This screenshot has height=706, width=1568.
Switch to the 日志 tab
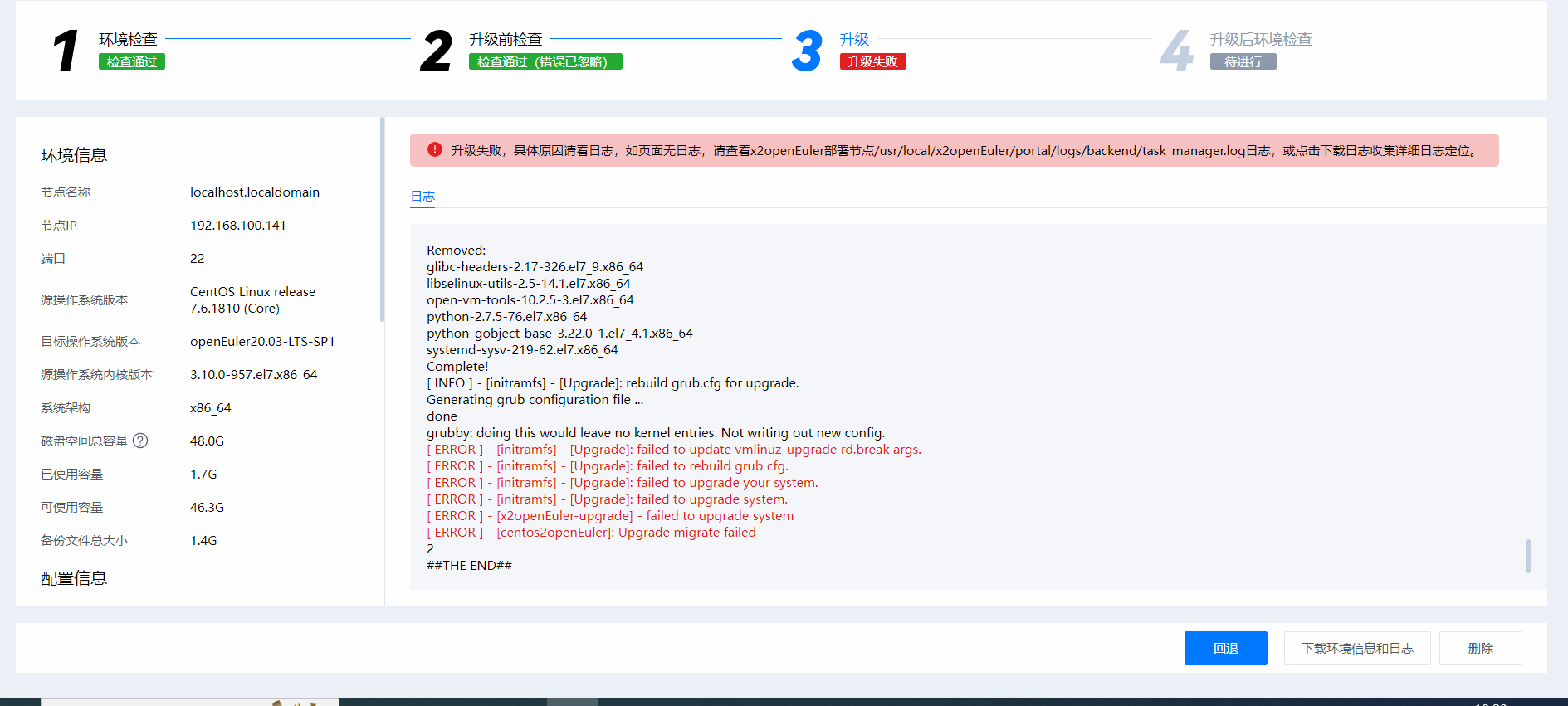point(423,197)
